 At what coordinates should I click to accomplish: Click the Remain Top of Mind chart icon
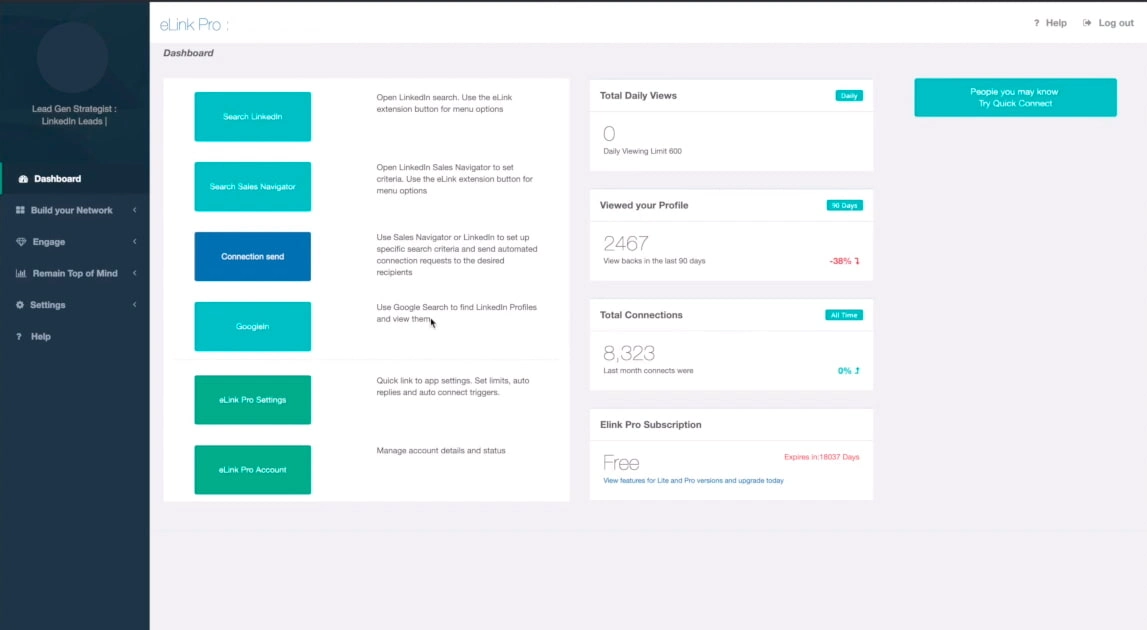[x=21, y=273]
